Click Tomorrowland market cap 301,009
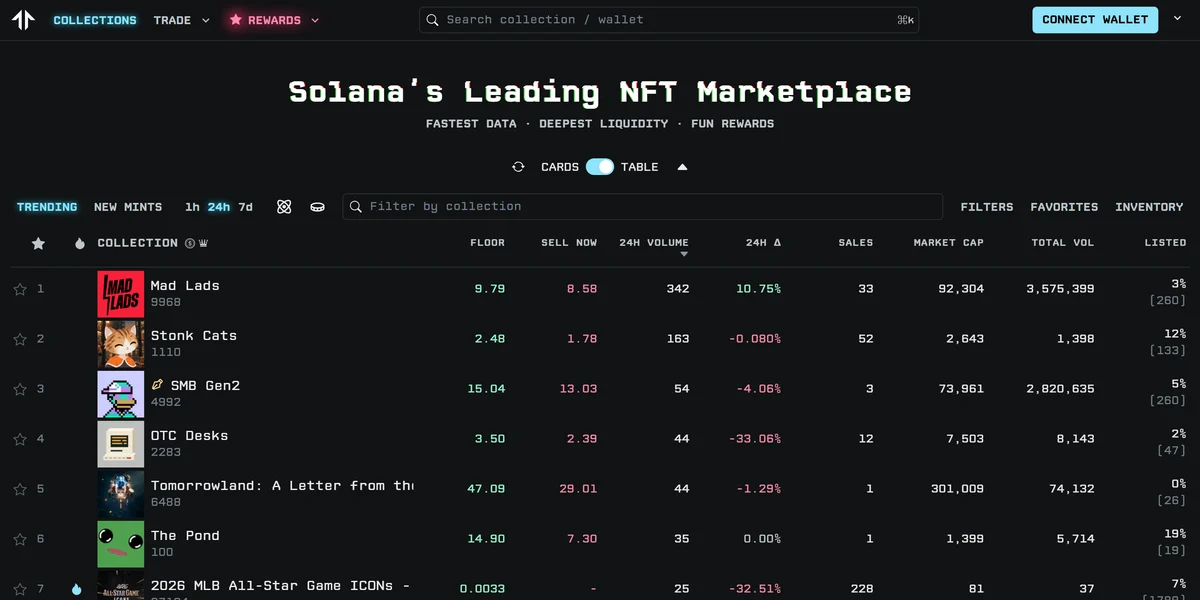This screenshot has height=600, width=1200. [x=957, y=489]
